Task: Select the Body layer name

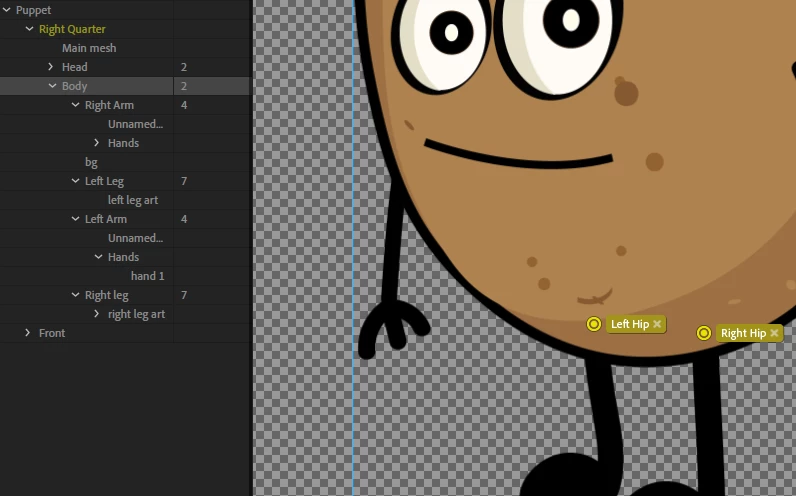Action: point(75,86)
